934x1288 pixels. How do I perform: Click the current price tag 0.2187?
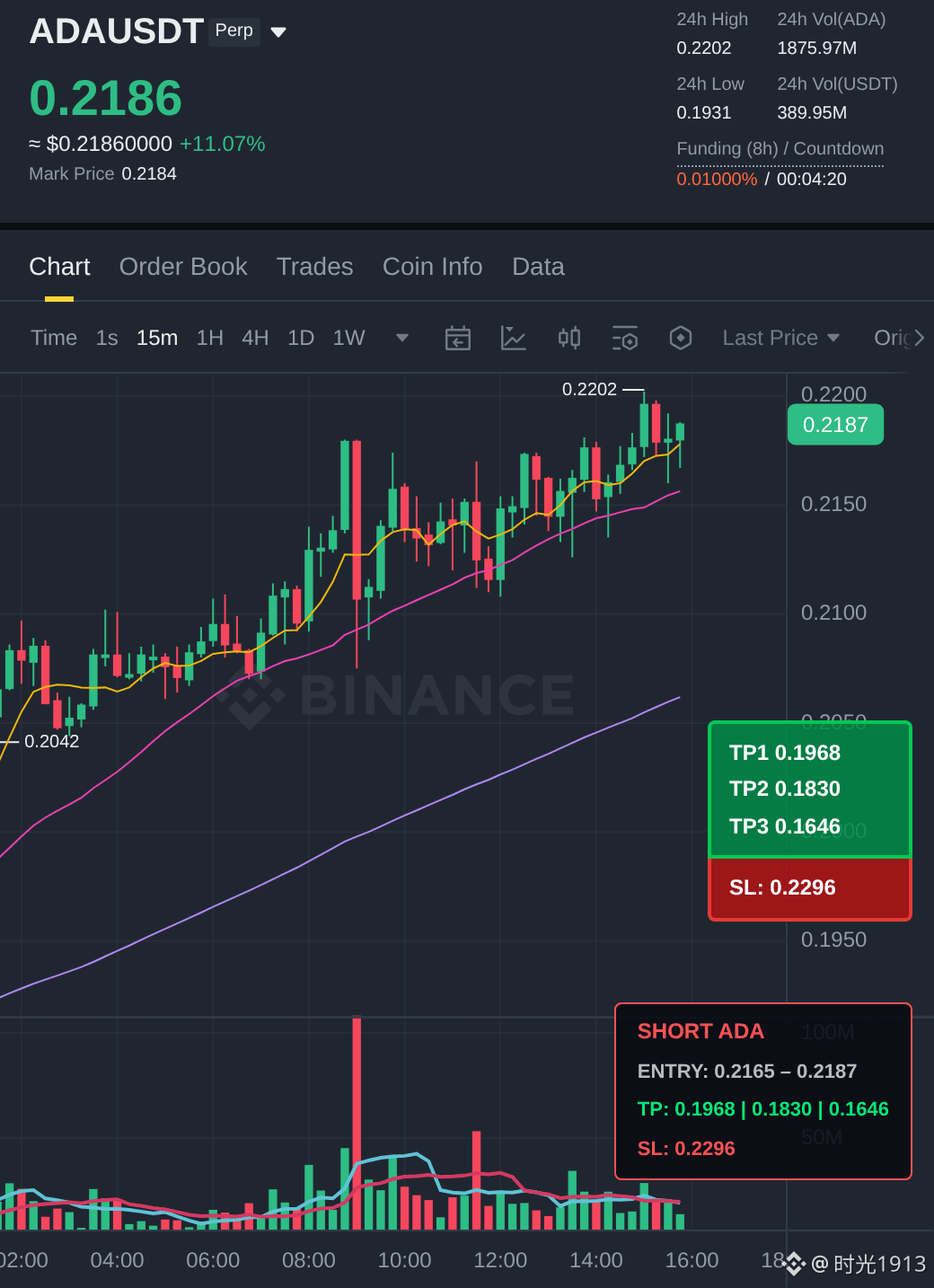835,425
